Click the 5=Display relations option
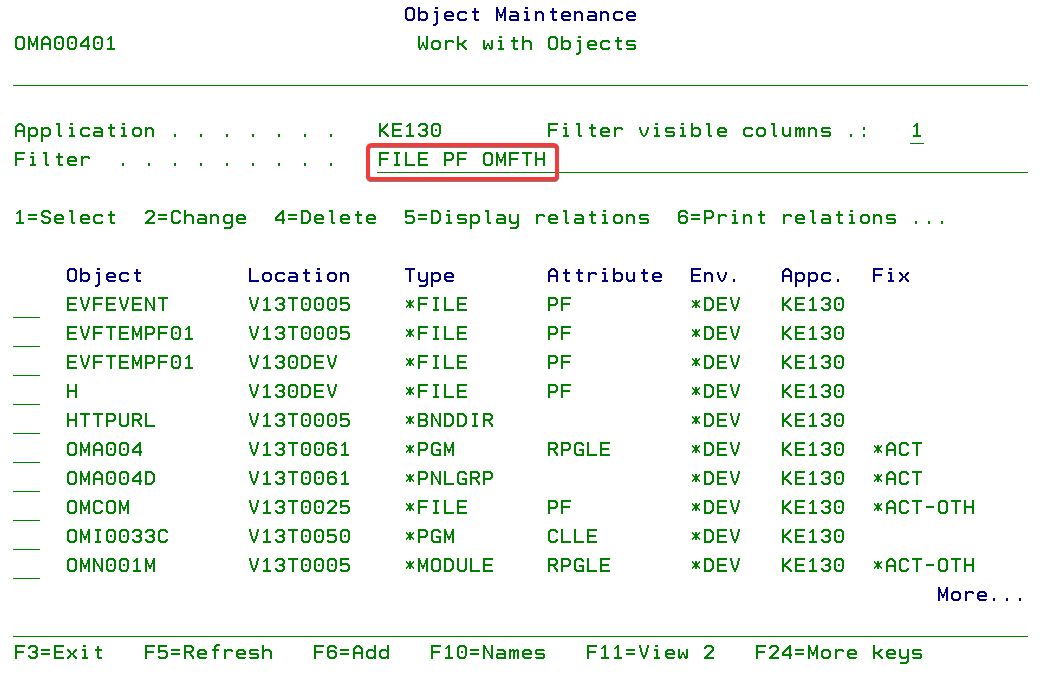The image size is (1040, 696). pyautogui.click(x=526, y=218)
